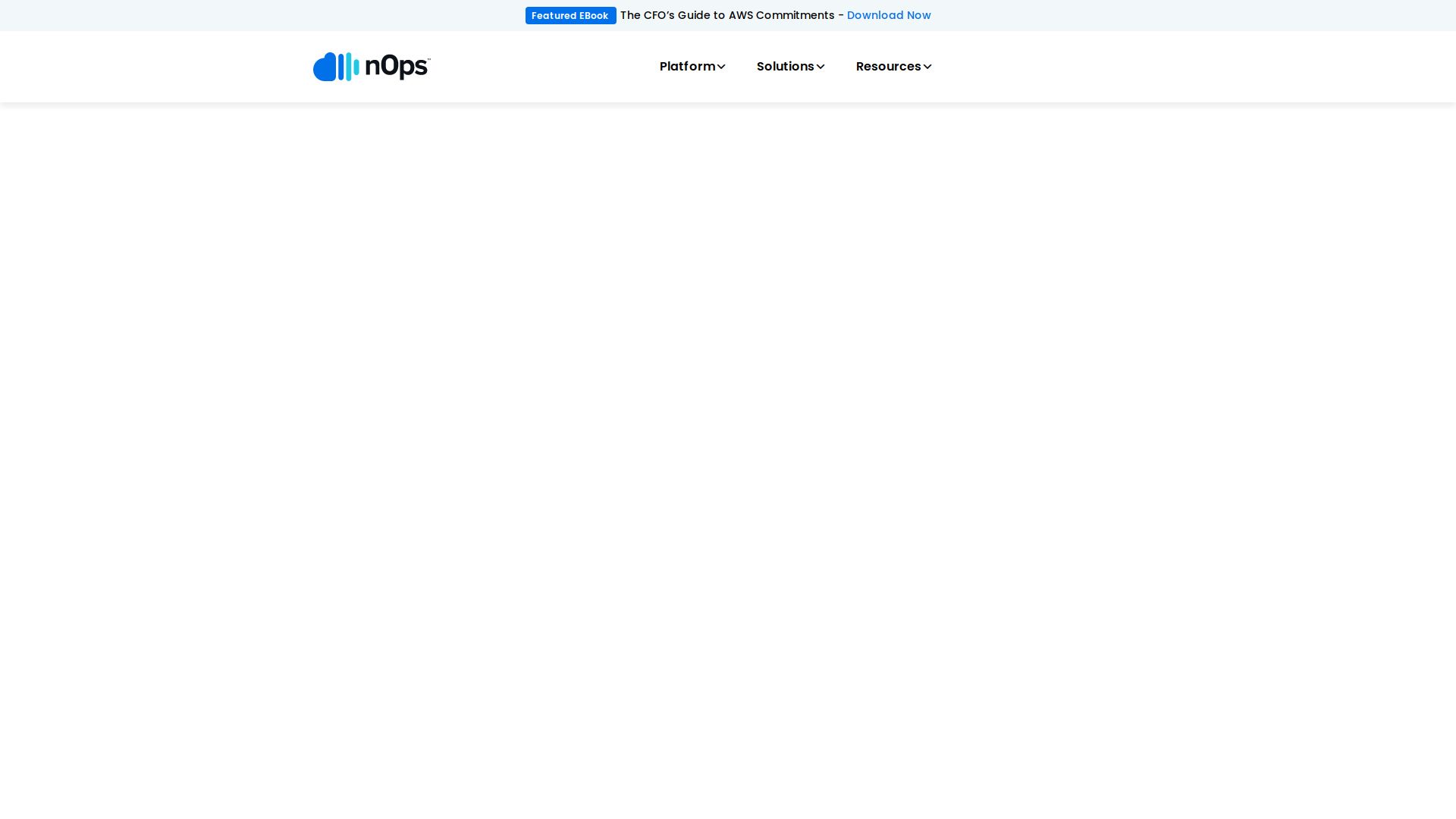The height and width of the screenshot is (819, 1456).
Task: Click announcement banner area left of Featured EBook
Action: point(265,16)
